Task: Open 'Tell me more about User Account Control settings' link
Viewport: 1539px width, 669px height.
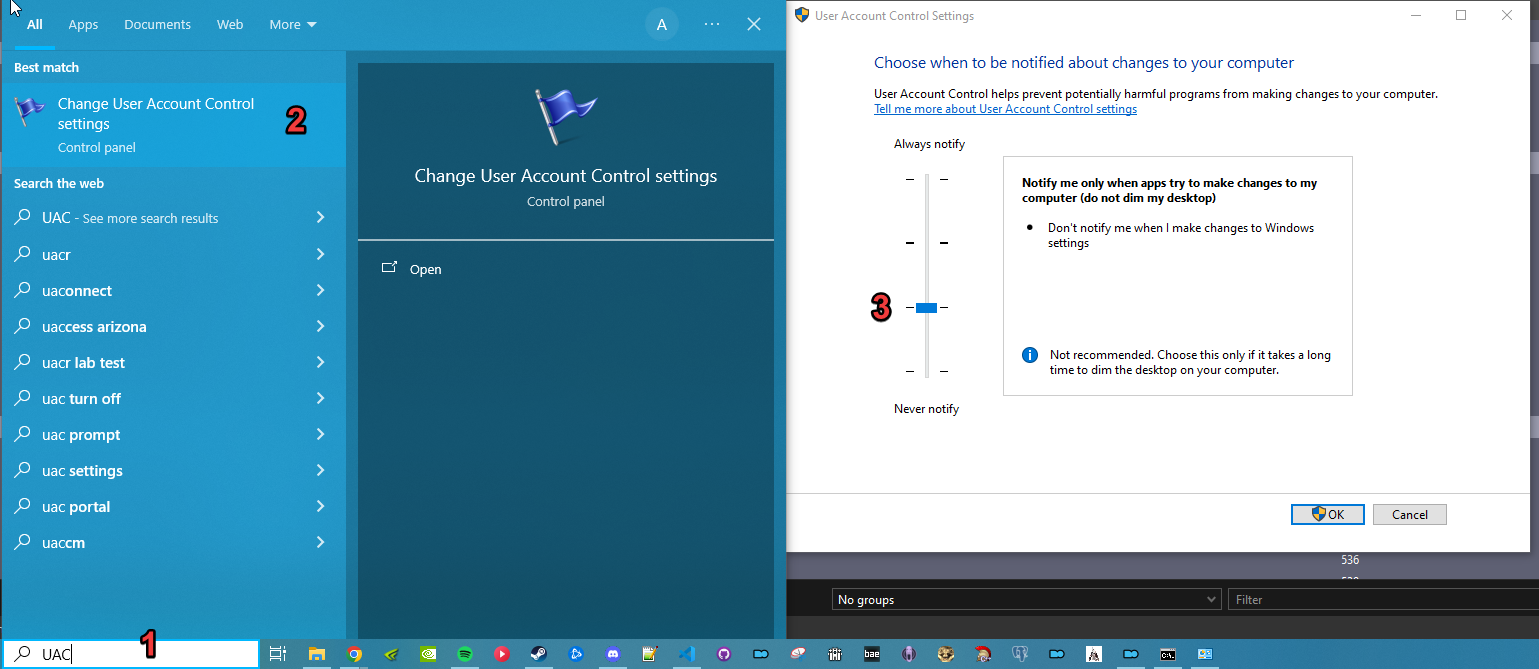Action: (x=1005, y=109)
